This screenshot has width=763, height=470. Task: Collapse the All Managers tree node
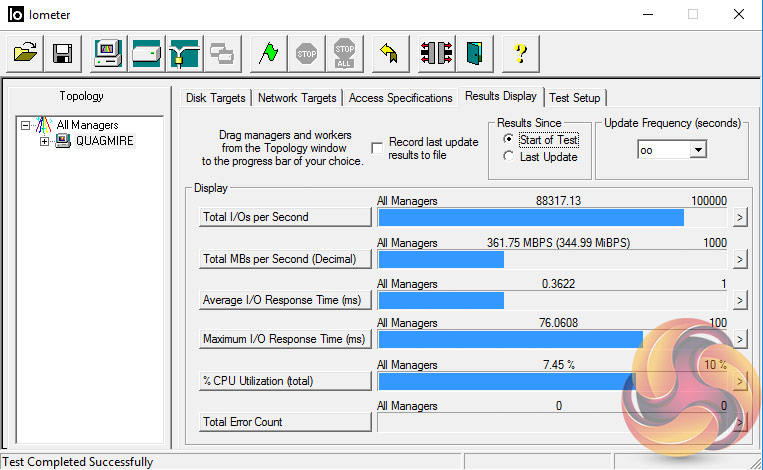[25, 126]
